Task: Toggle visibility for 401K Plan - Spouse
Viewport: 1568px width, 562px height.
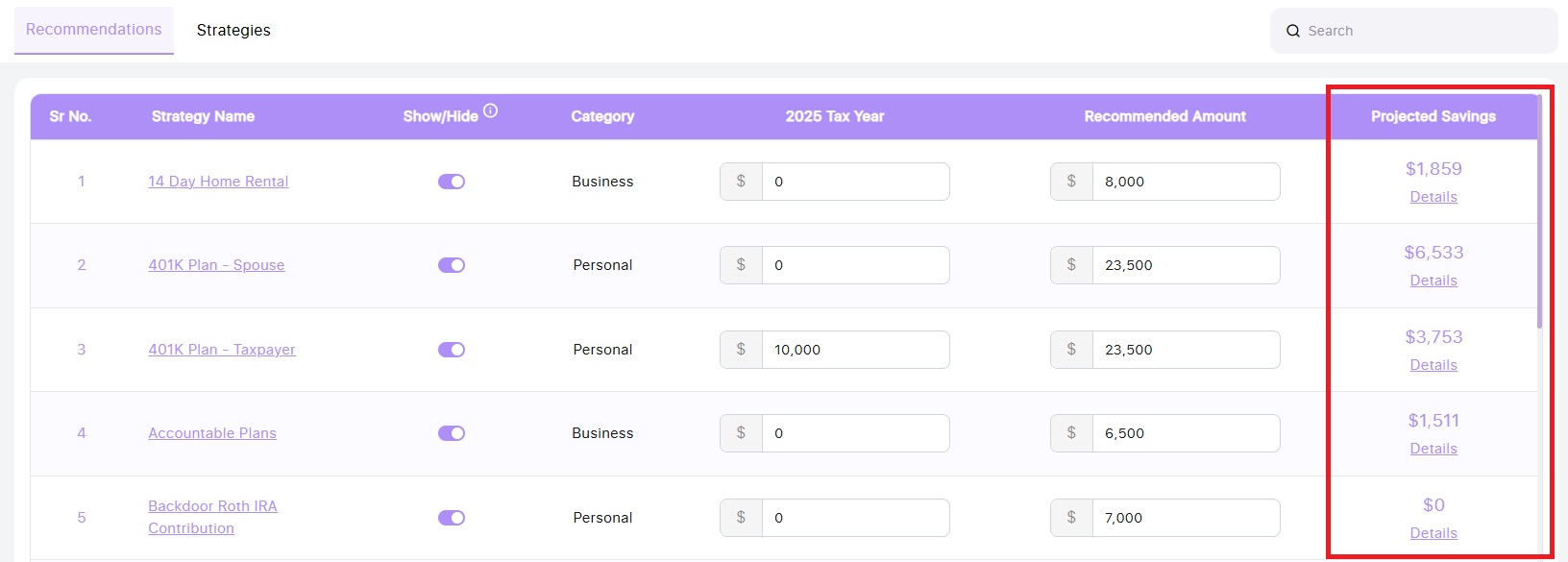Action: click(x=452, y=265)
